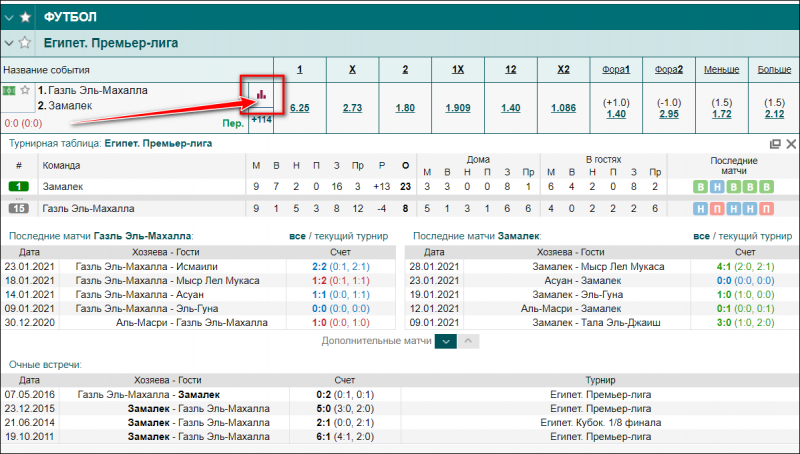Open statistics panel in a new window
Screen dimensions: 800x454
(x=775, y=144)
